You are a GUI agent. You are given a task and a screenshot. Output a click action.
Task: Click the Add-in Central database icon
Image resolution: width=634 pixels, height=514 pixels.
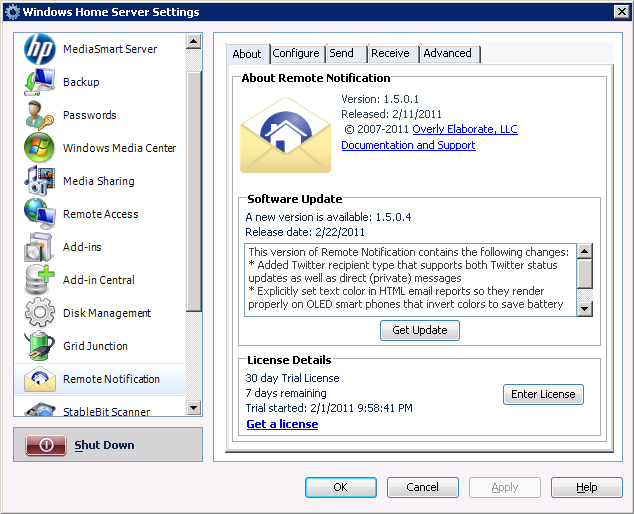pos(39,279)
